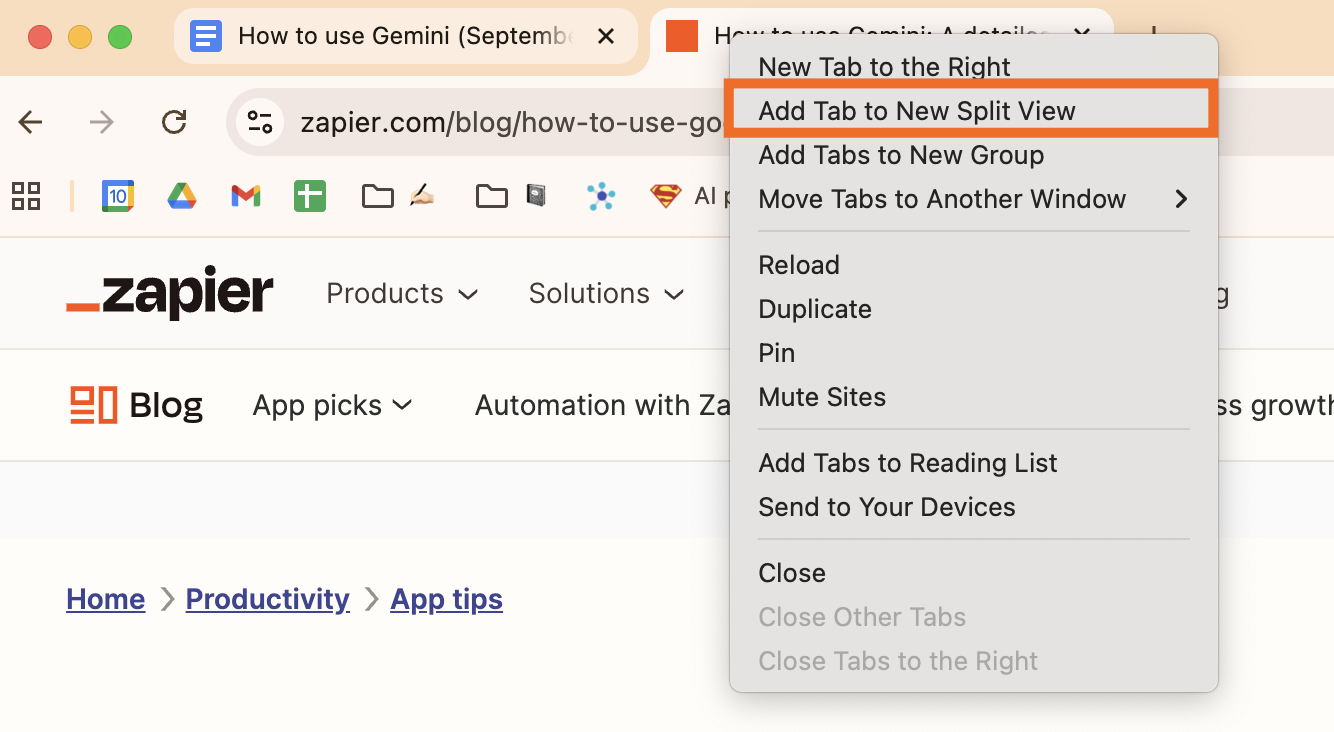Click the Zapier Blog logo icon
Viewport: 1334px width, 732px height.
point(94,404)
